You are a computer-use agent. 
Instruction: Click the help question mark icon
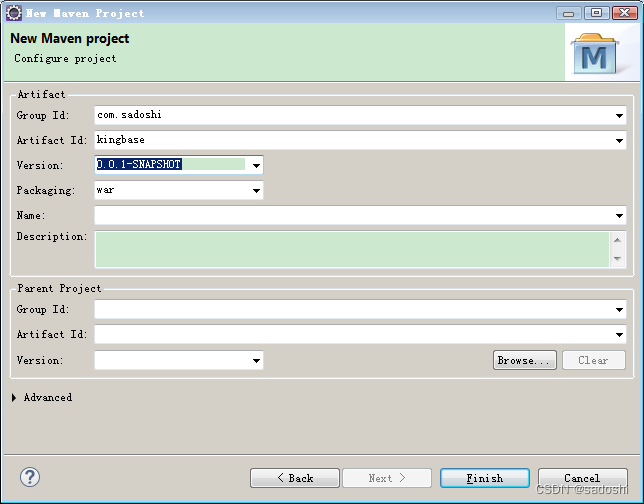click(30, 477)
